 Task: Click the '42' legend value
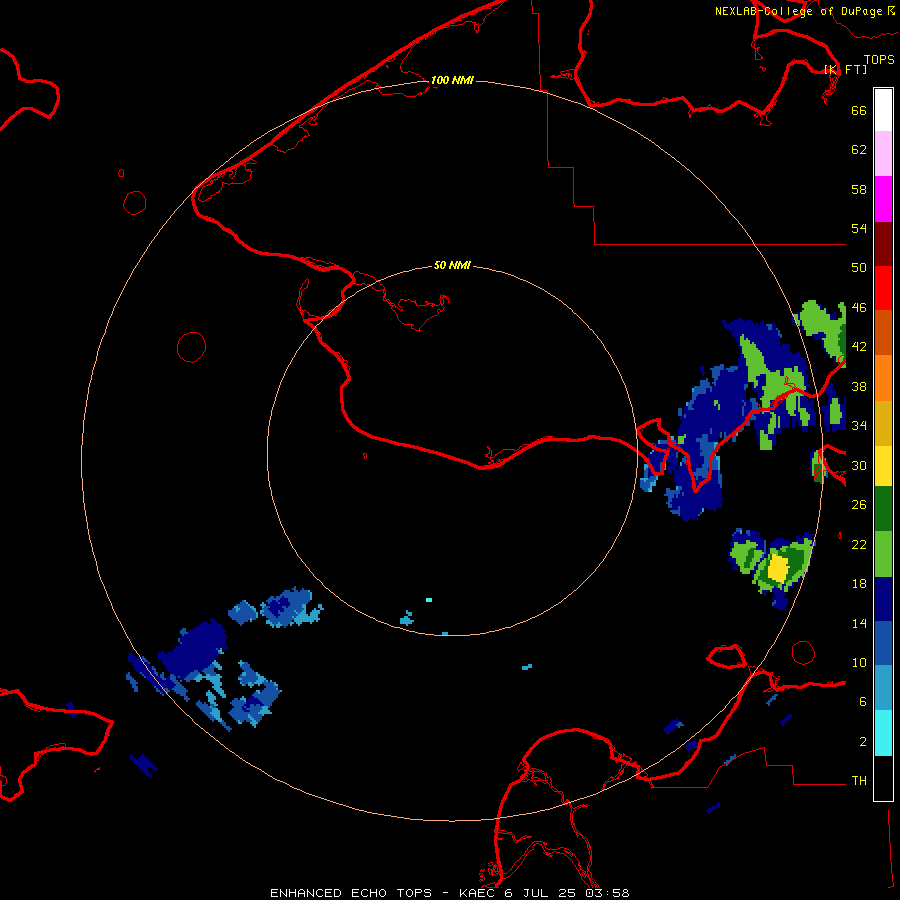(x=859, y=347)
